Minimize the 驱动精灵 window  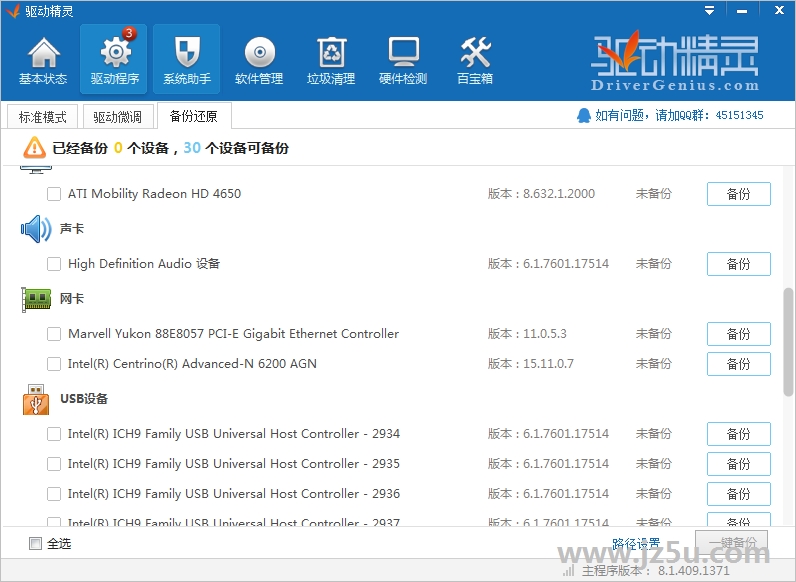(x=742, y=11)
